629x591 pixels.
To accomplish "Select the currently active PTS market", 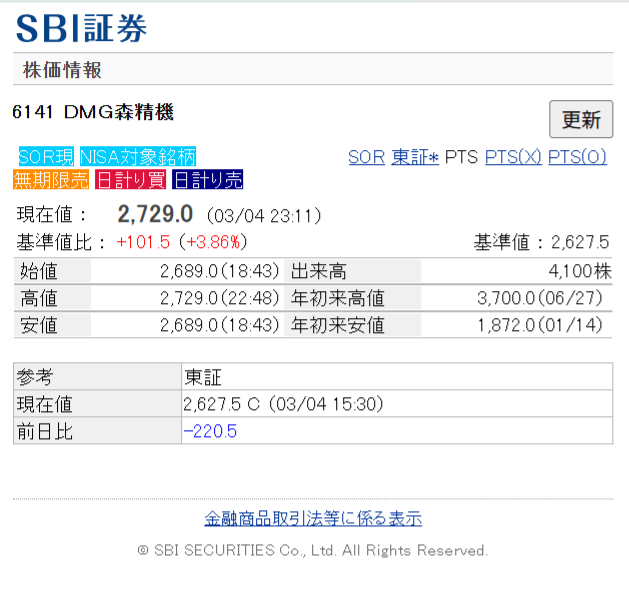I will click(x=461, y=157).
